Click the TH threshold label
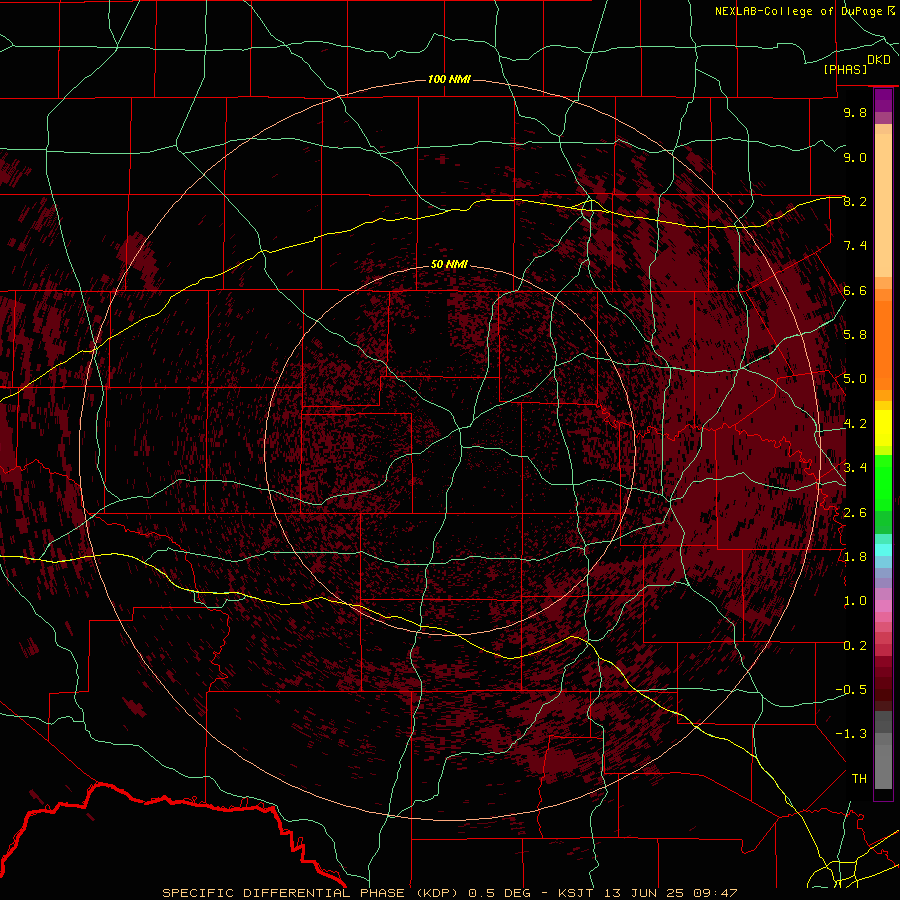900x900 pixels. tap(859, 778)
